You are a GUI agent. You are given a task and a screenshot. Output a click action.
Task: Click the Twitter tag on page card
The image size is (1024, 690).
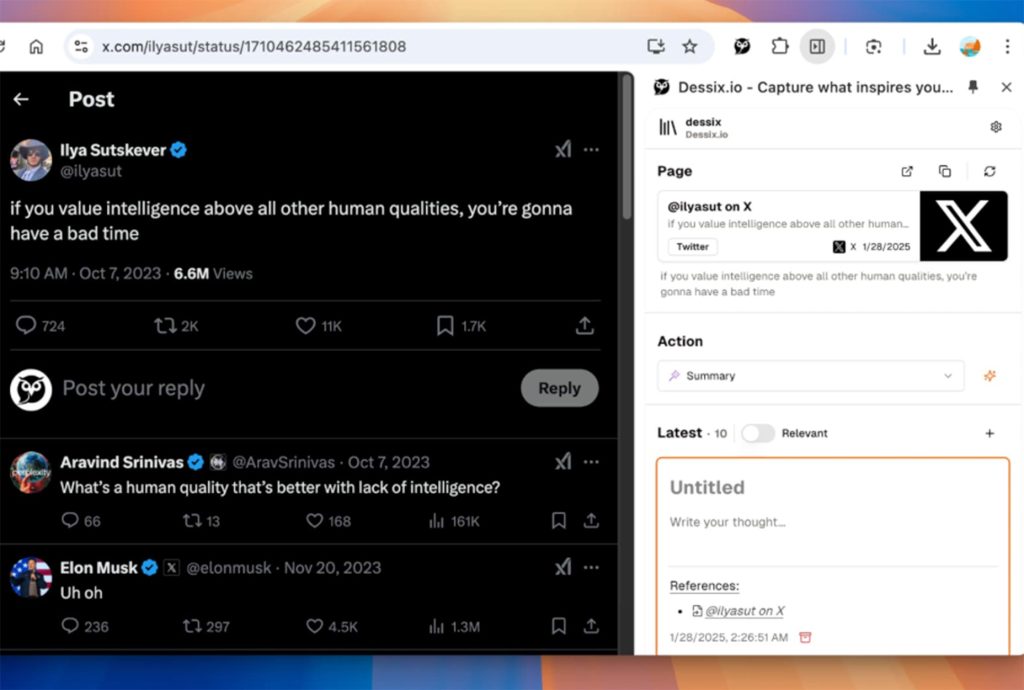coord(692,247)
